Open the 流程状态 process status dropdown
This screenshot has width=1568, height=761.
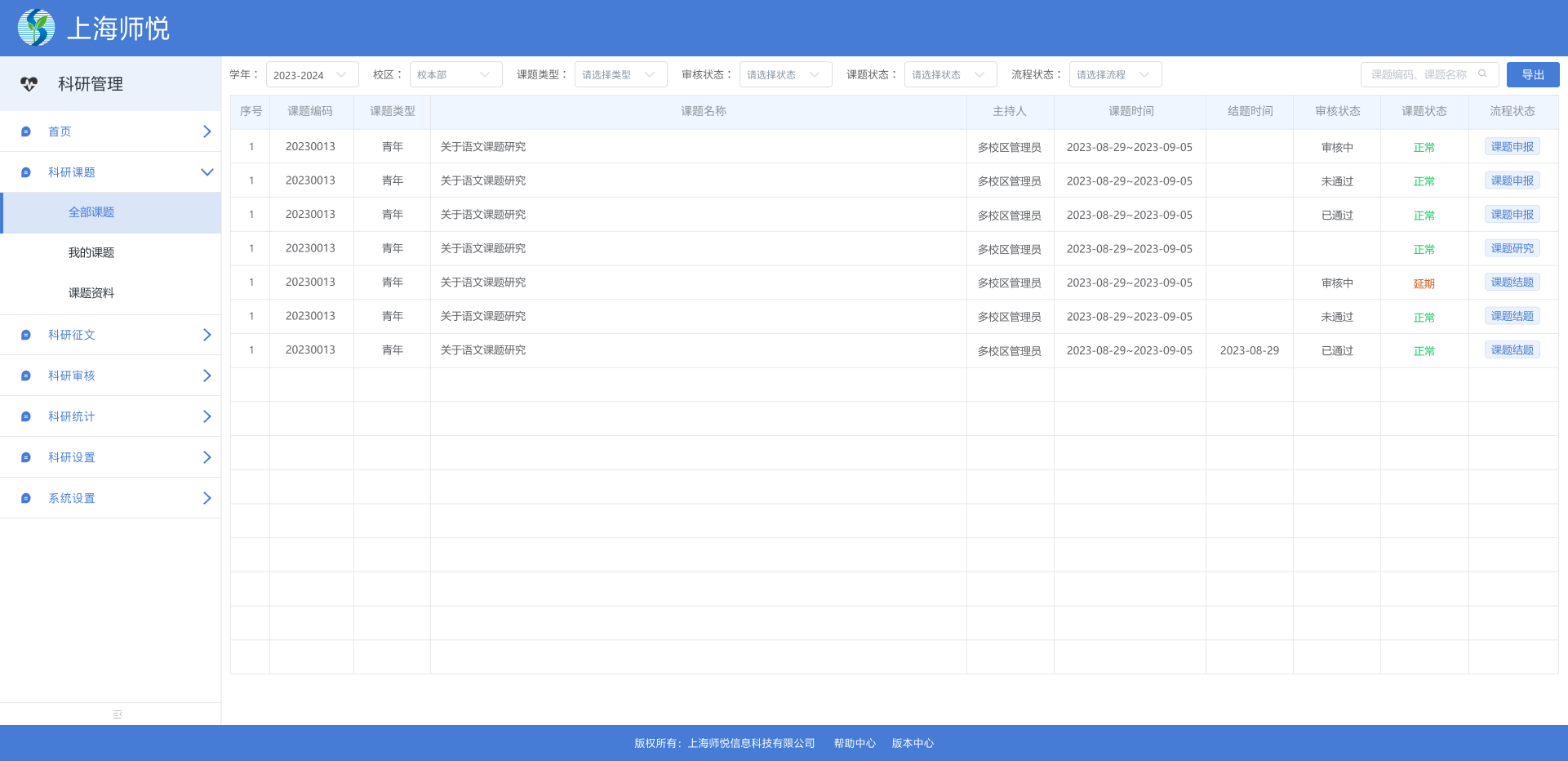(x=1115, y=73)
